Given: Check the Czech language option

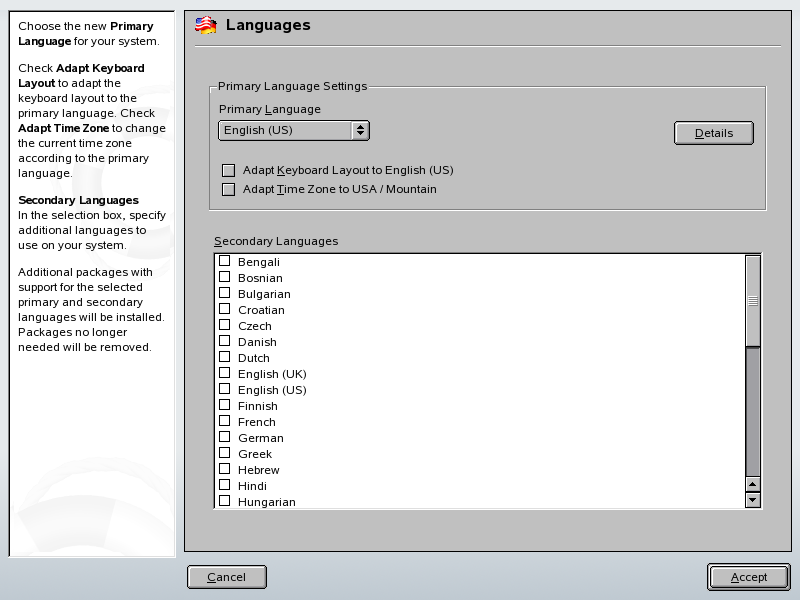Looking at the screenshot, I should [225, 325].
